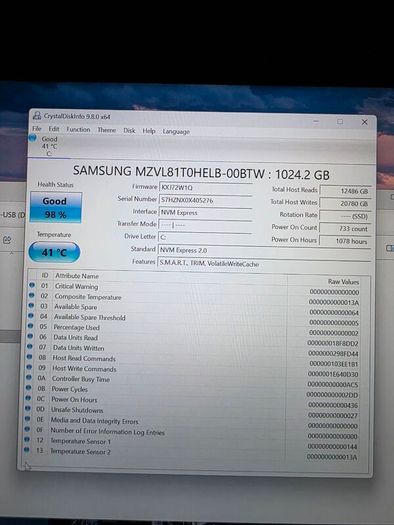Click the Serial Number field
Viewport: 394px width, 525px height.
pyautogui.click(x=205, y=200)
